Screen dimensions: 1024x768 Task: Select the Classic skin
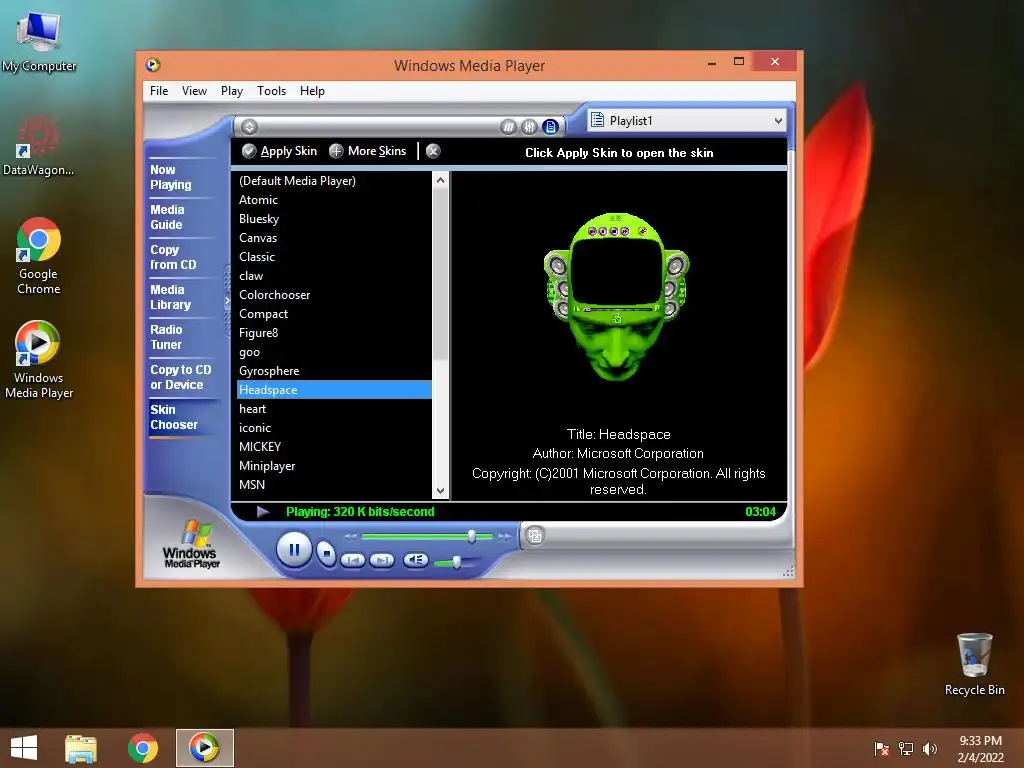pos(334,257)
